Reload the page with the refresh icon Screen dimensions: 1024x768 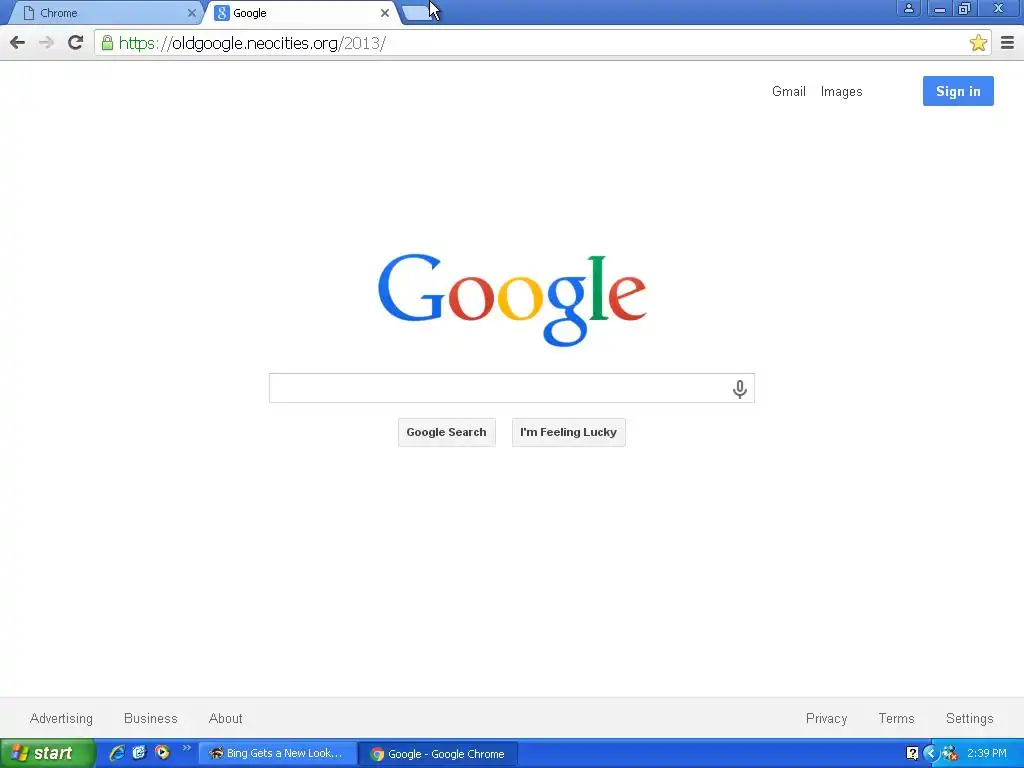pyautogui.click(x=75, y=42)
